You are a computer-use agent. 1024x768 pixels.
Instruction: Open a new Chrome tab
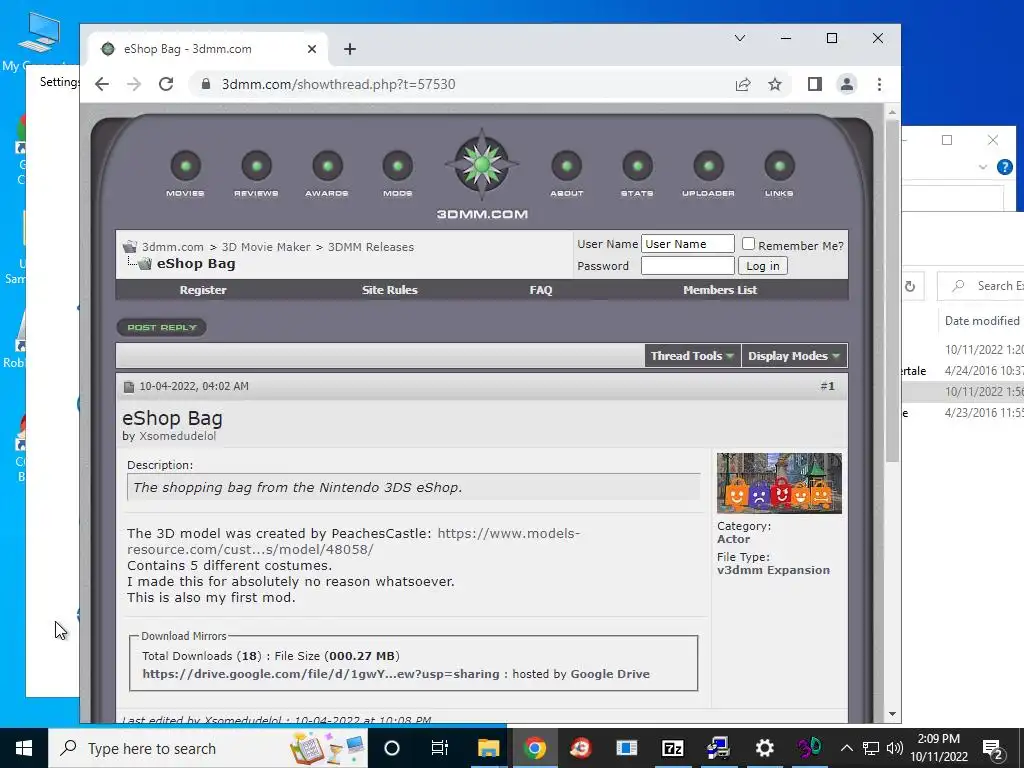[x=350, y=49]
